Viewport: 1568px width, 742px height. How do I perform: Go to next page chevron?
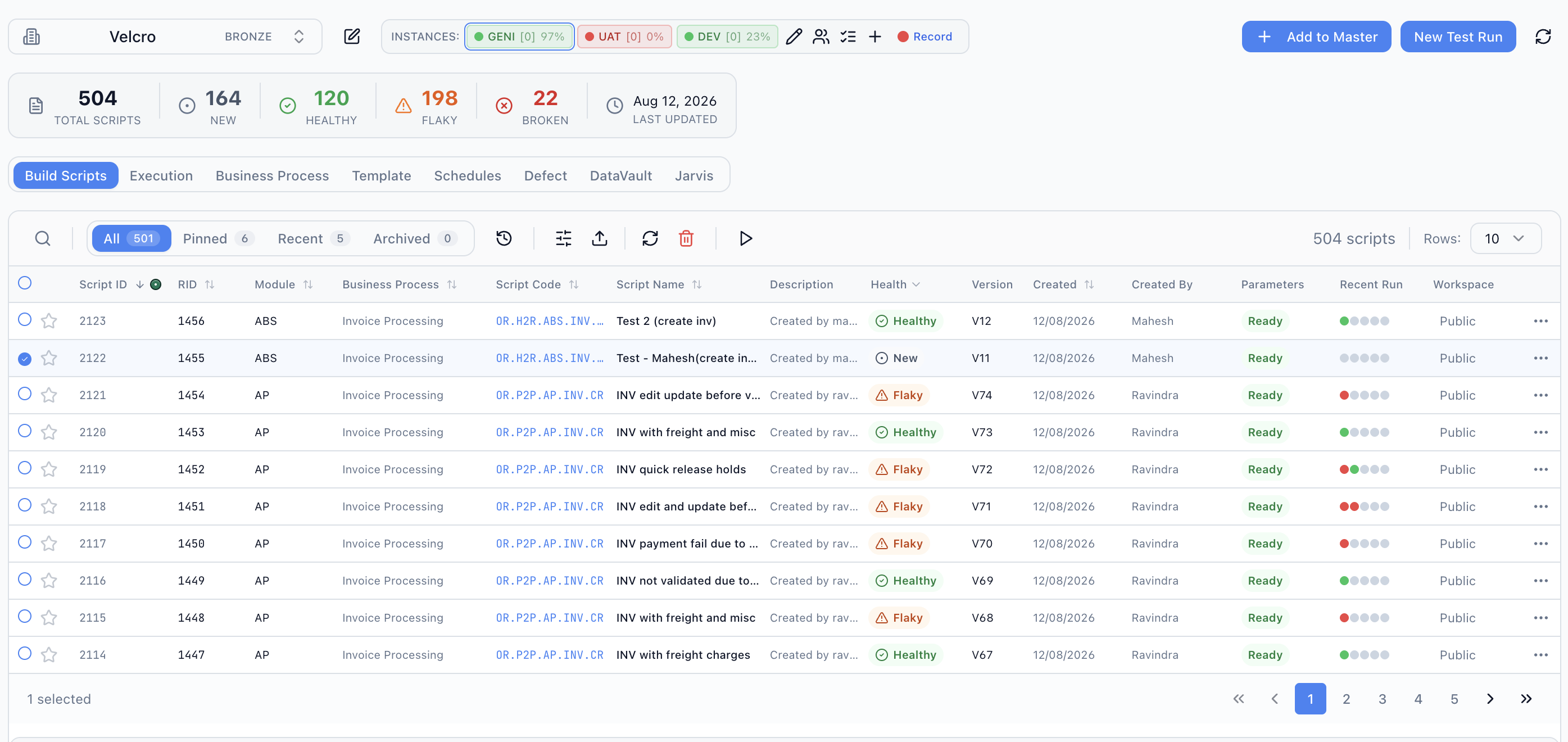coord(1490,699)
